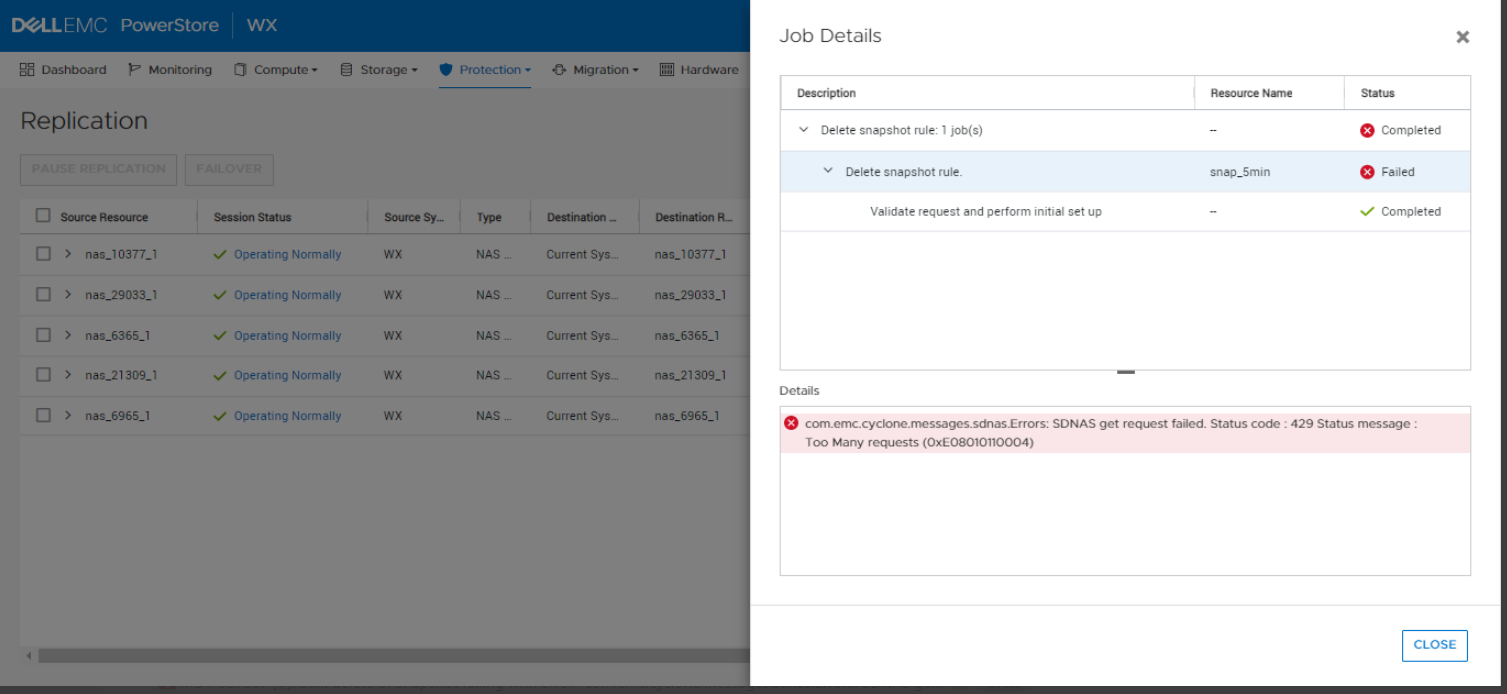Viewport: 1507px width, 694px height.
Task: Check the box for nas_6365_1
Action: pyautogui.click(x=43, y=335)
